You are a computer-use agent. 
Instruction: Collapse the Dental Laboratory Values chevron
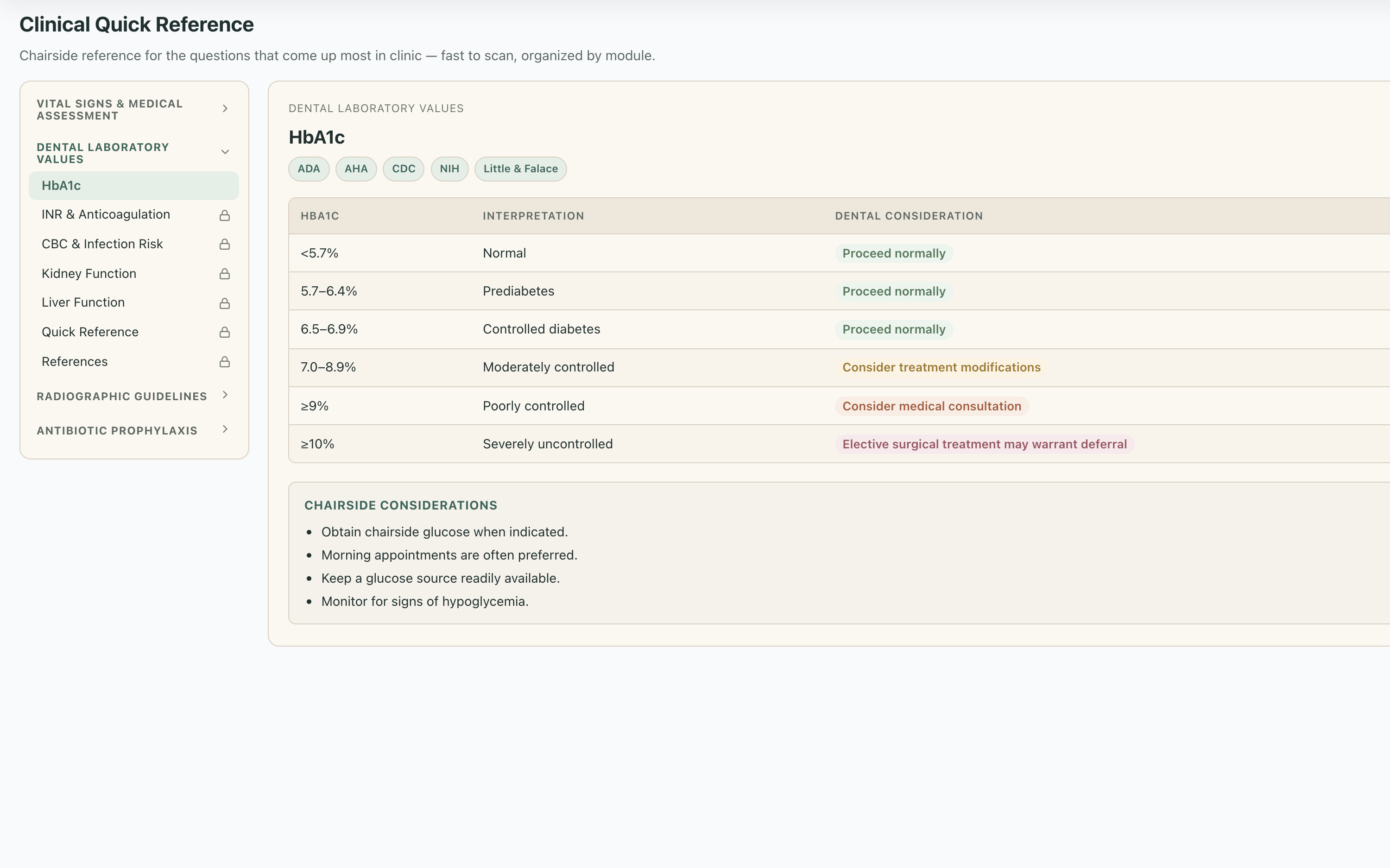(225, 152)
